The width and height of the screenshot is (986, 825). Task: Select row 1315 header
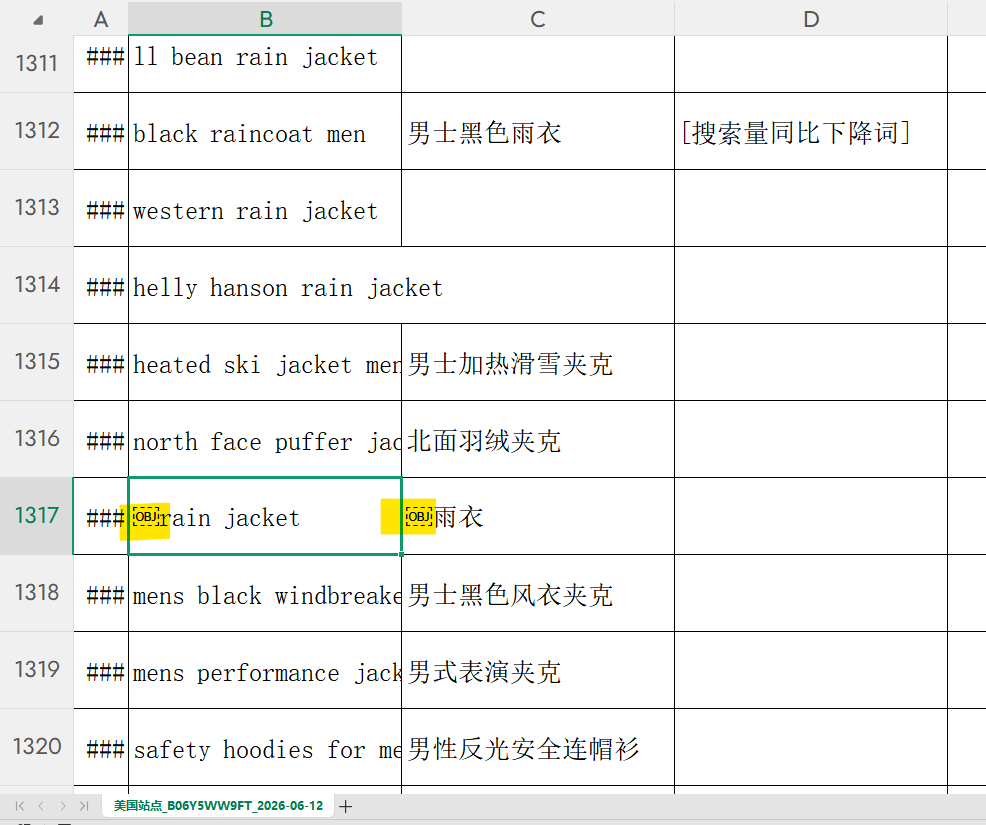pos(36,362)
